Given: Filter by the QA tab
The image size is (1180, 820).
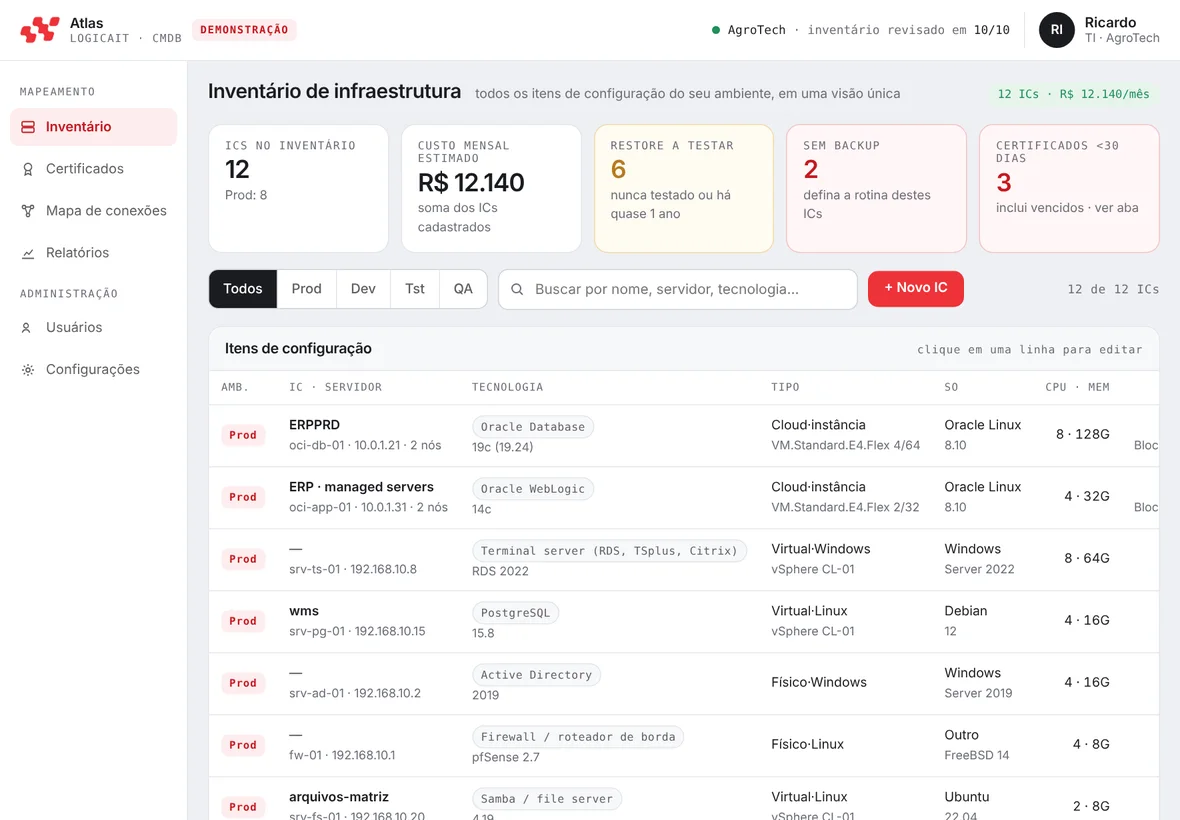Looking at the screenshot, I should [463, 289].
